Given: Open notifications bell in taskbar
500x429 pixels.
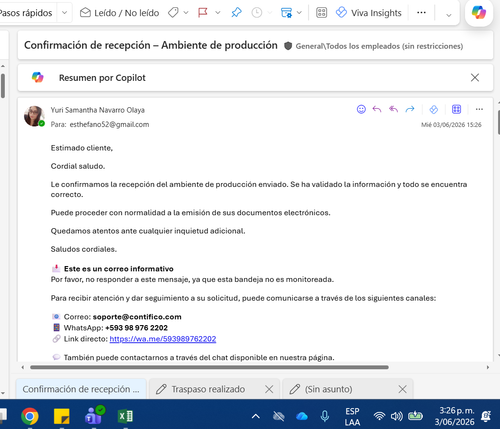Looking at the screenshot, I should pos(486,416).
